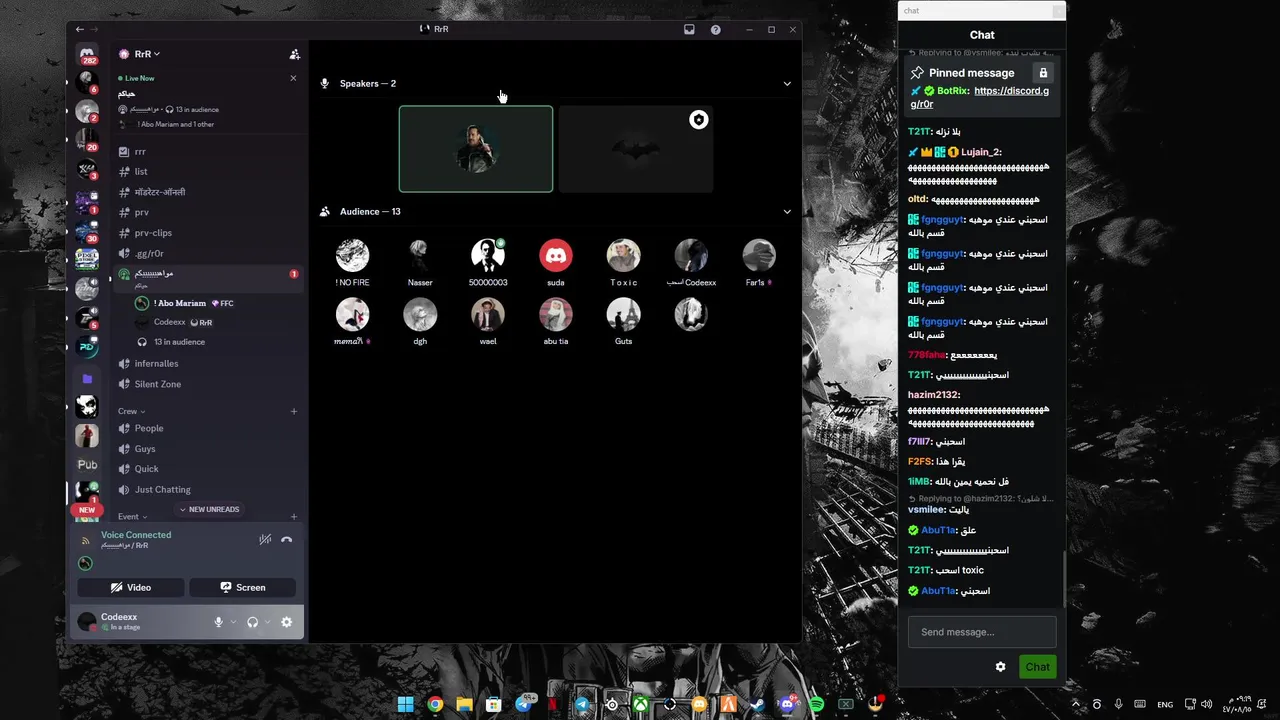
Task: Mute the microphone in the user panel
Action: [x=218, y=622]
